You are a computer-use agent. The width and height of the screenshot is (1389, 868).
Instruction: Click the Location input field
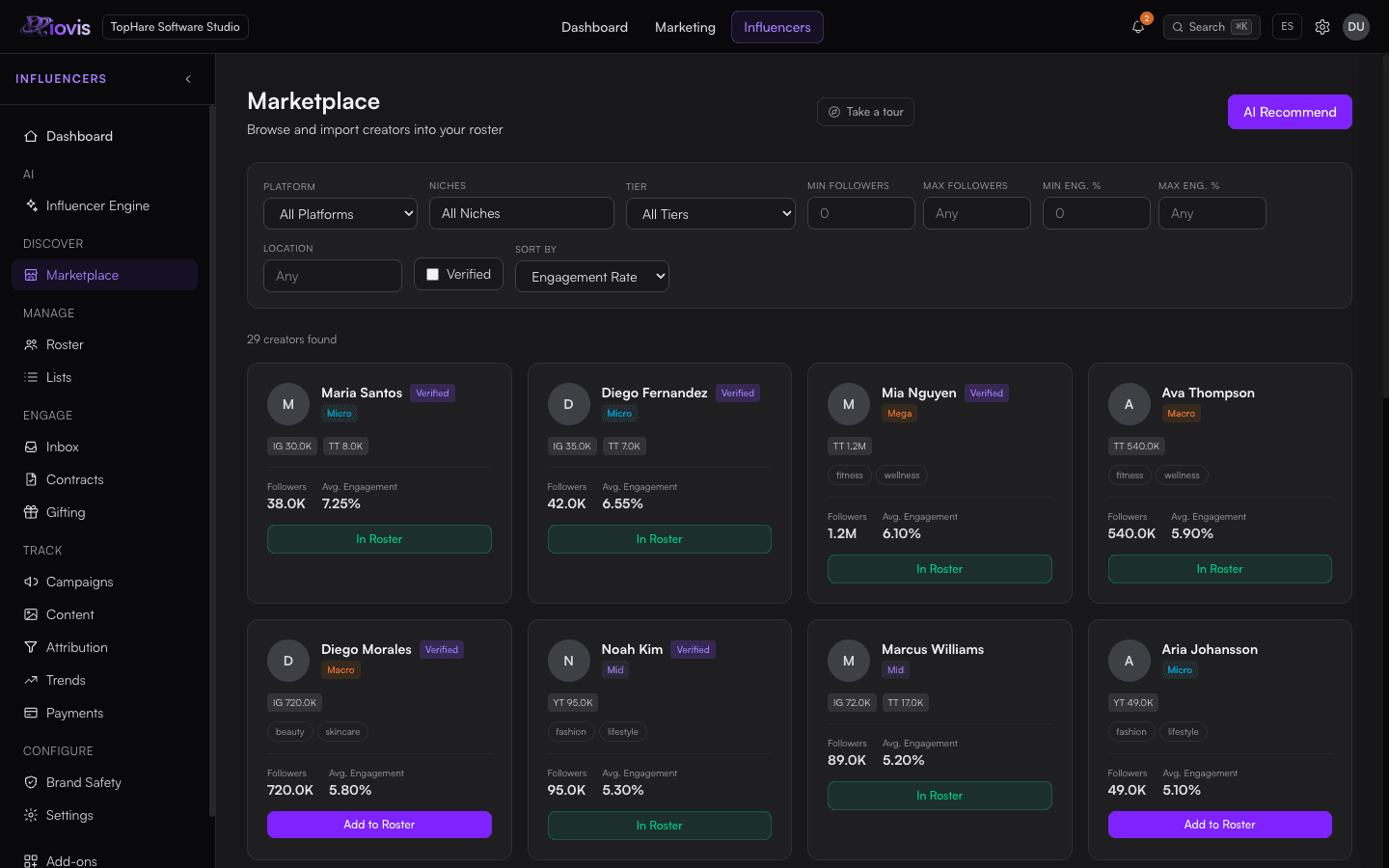(x=333, y=276)
